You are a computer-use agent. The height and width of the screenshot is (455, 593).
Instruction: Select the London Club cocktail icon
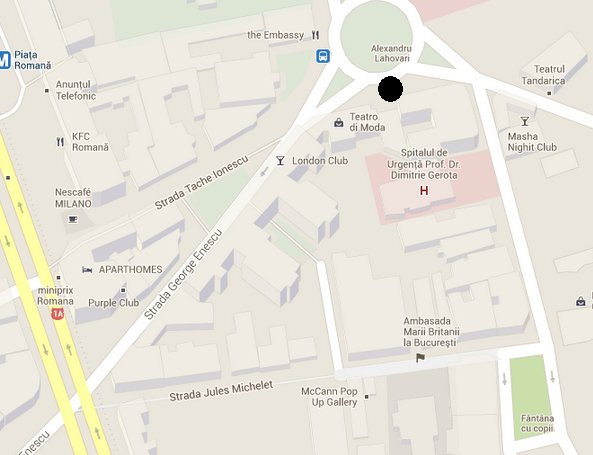(280, 161)
